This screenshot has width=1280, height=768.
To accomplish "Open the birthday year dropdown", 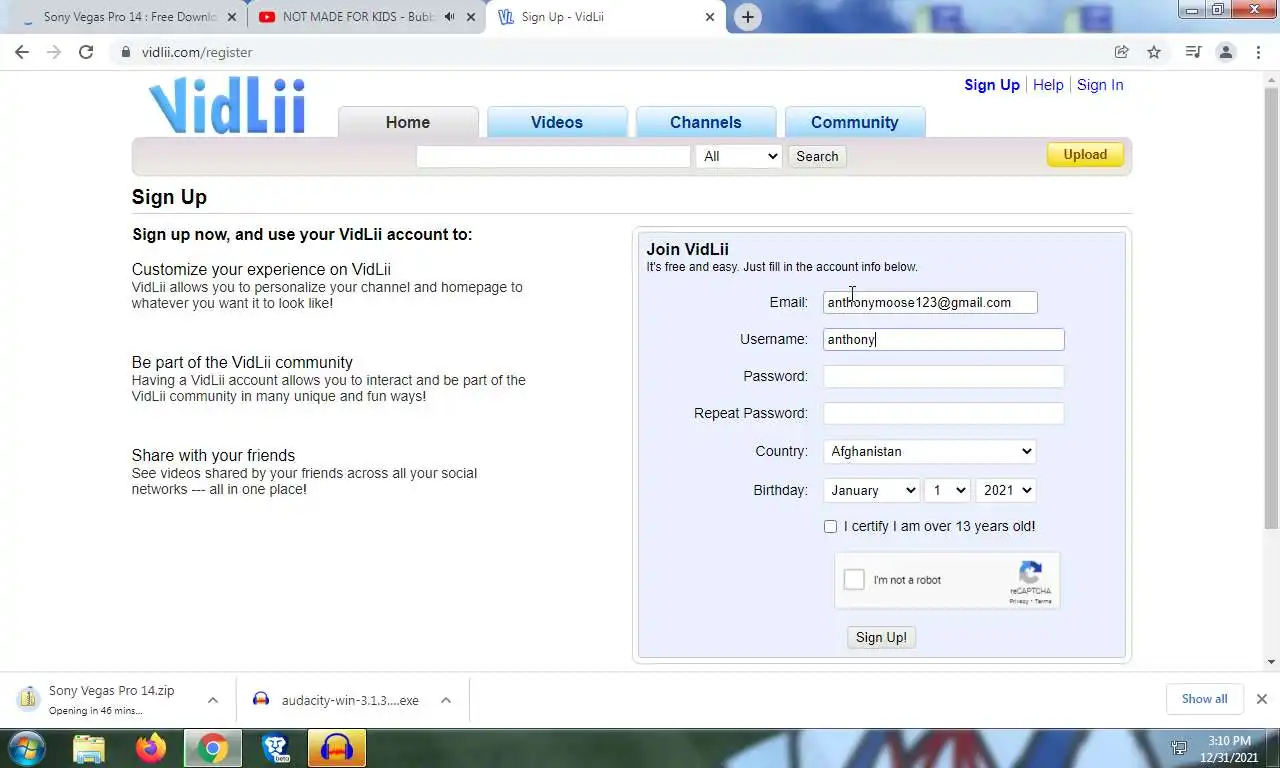I will pos(1005,490).
